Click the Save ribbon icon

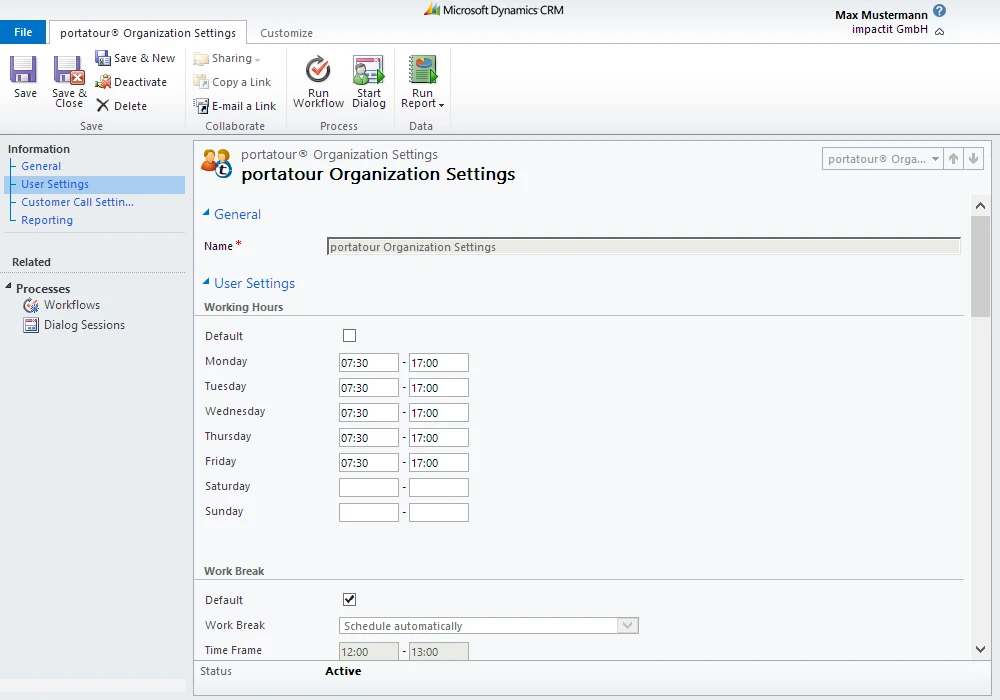[24, 70]
